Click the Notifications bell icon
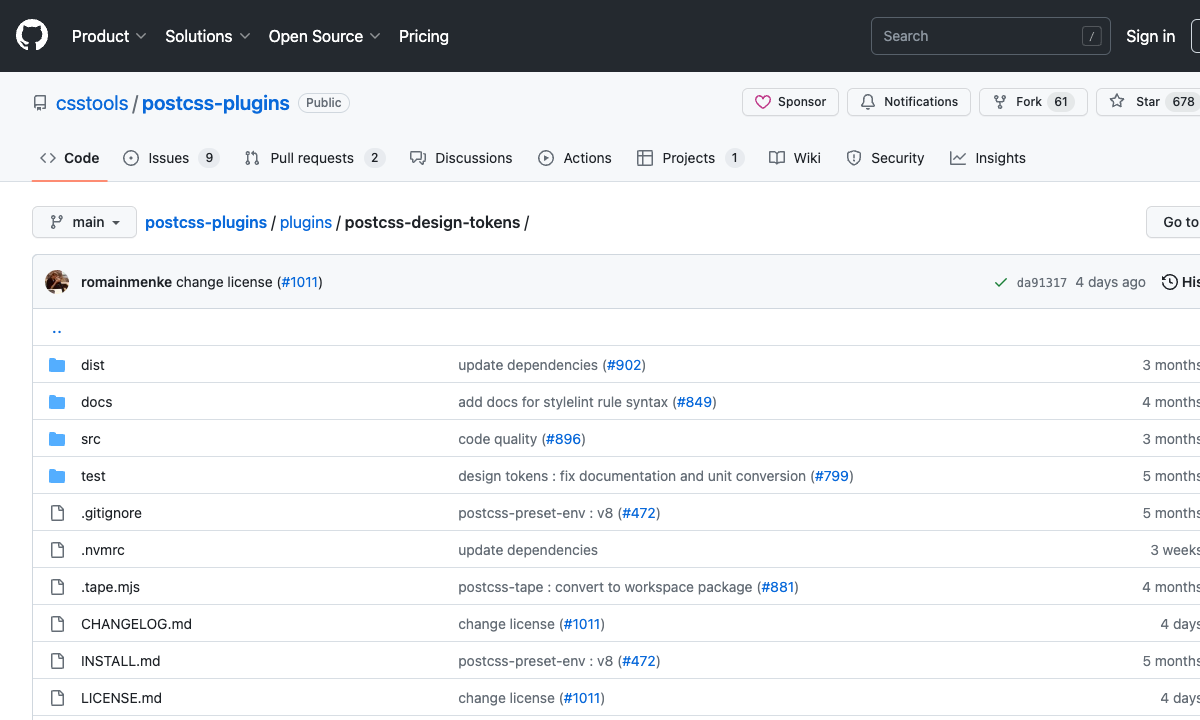1200x720 pixels. tap(868, 101)
